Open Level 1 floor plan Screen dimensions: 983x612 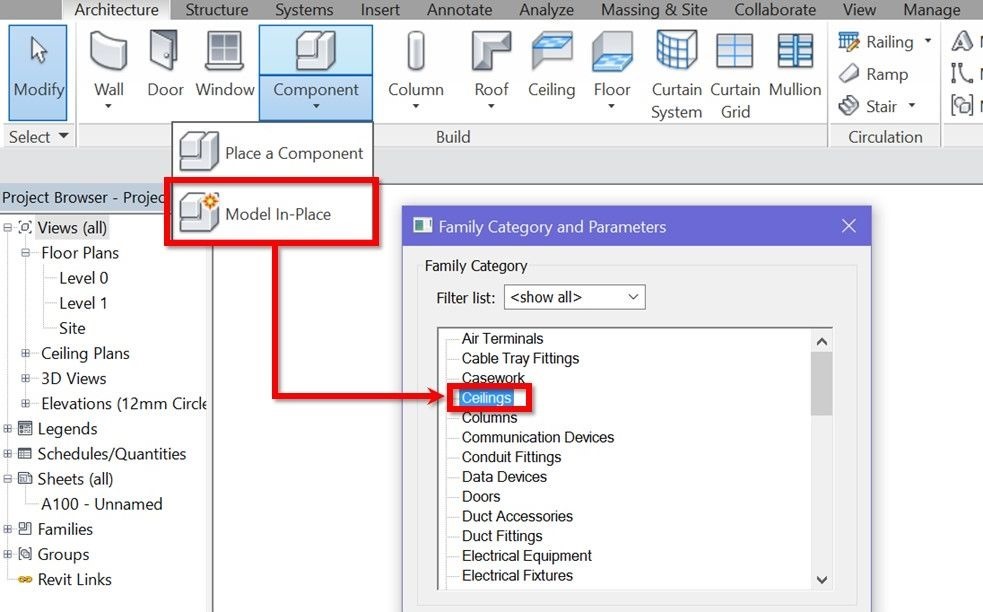pos(83,303)
